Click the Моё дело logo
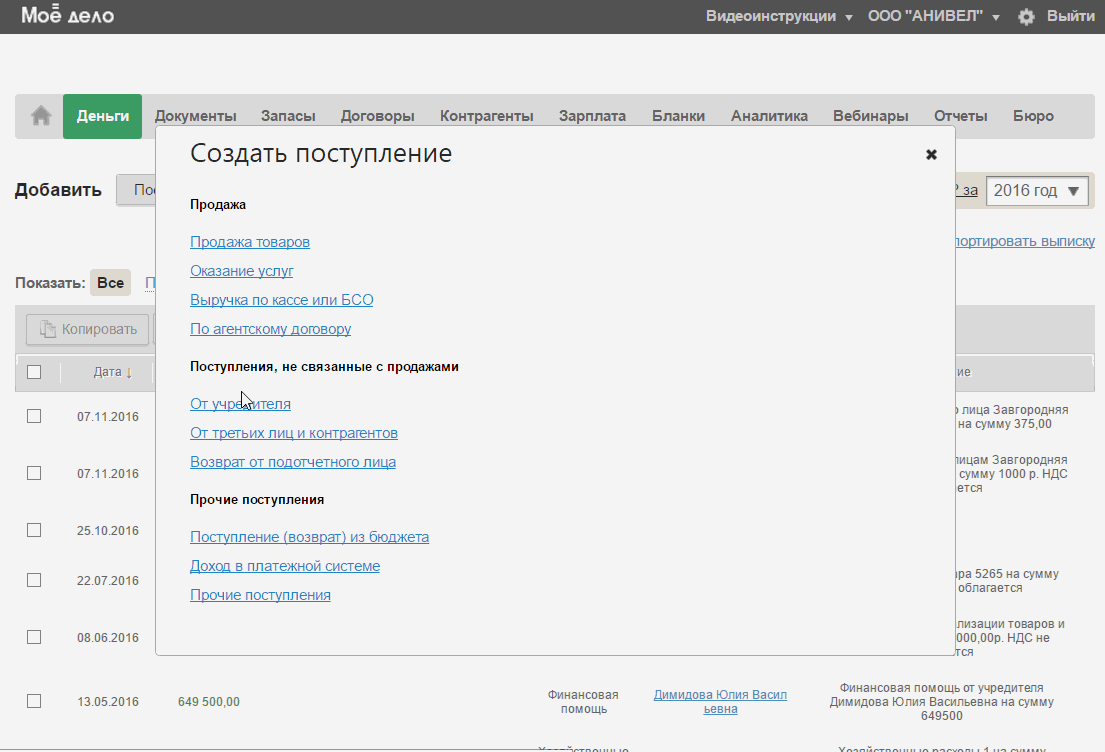The image size is (1105, 752). point(68,16)
